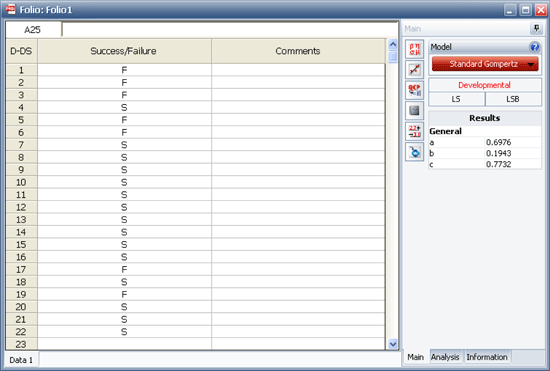Image resolution: width=550 pixels, height=371 pixels.
Task: Click the parameter b value 0.1943
Action: click(498, 153)
